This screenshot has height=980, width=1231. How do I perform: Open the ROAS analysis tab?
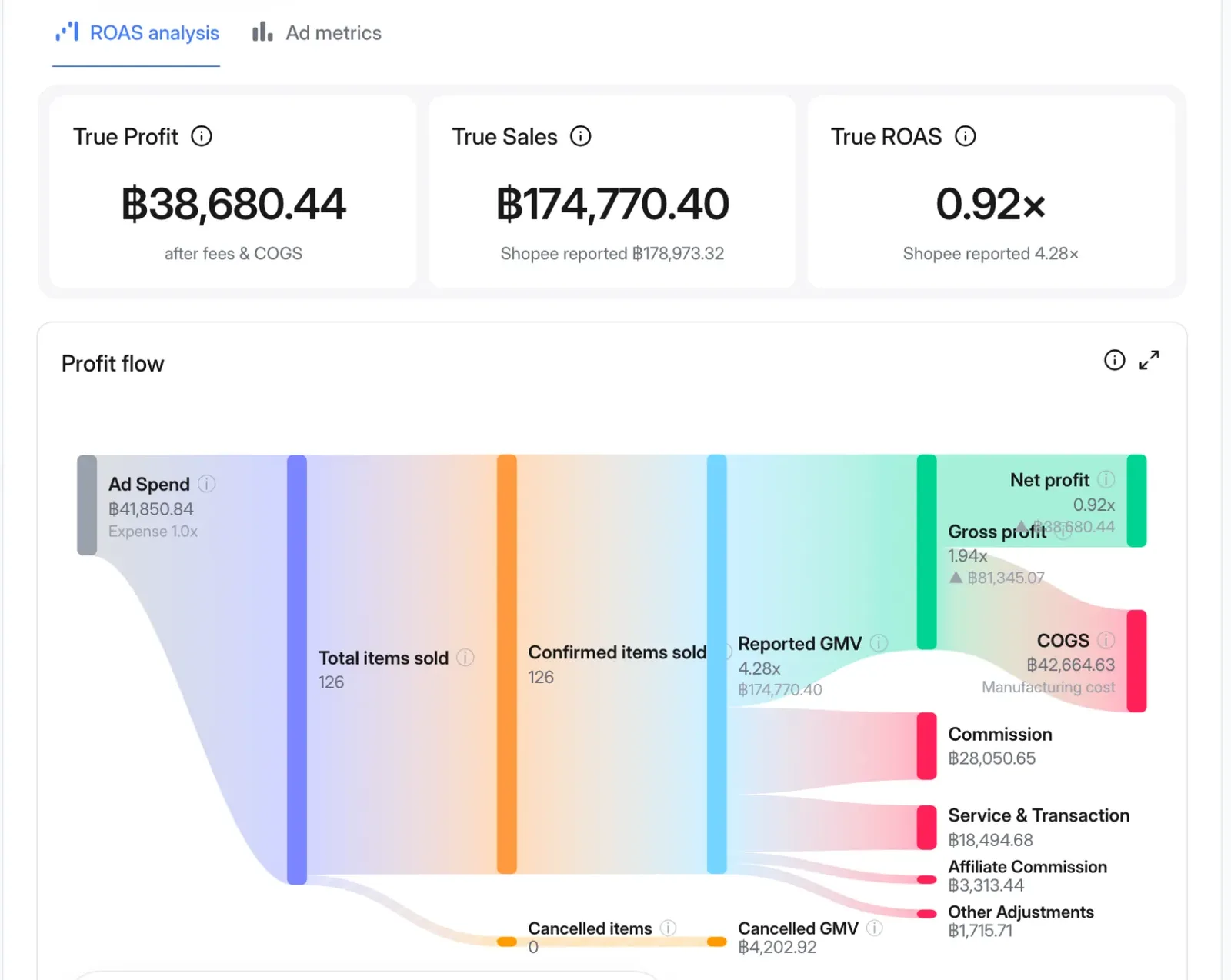click(137, 33)
